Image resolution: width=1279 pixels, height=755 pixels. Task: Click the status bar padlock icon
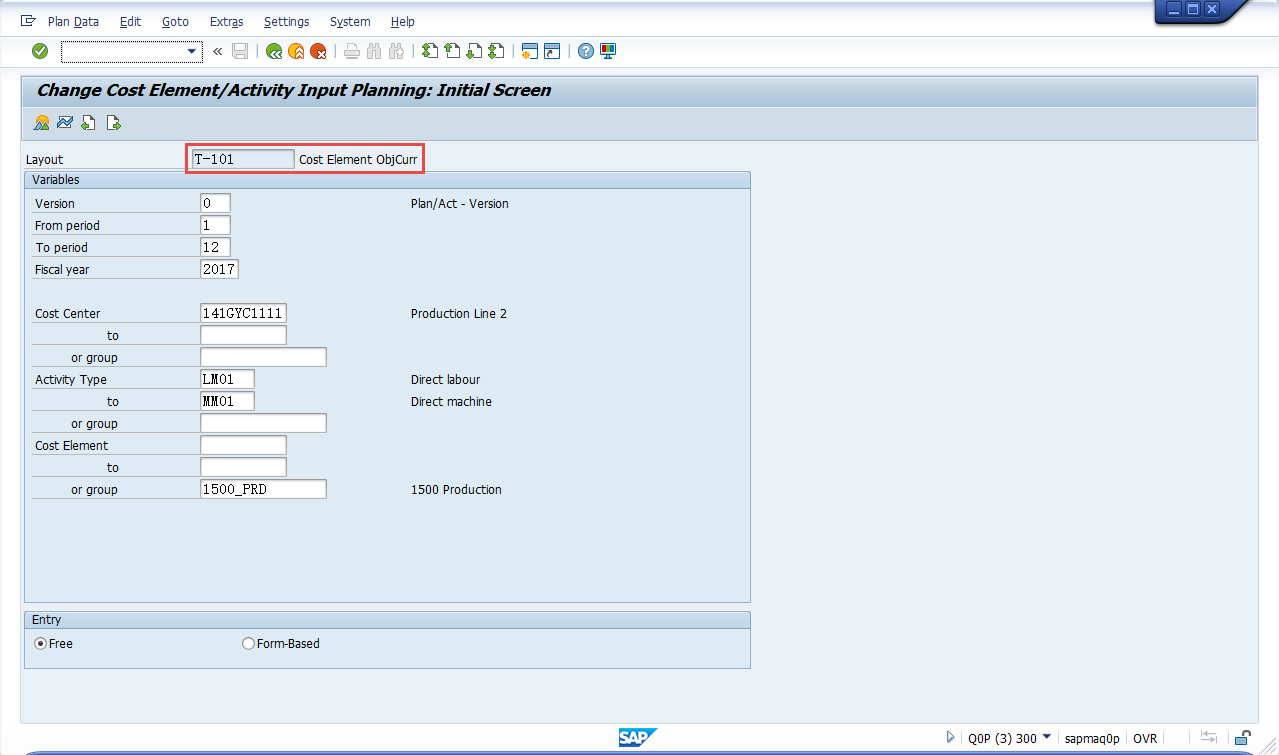coord(1242,738)
